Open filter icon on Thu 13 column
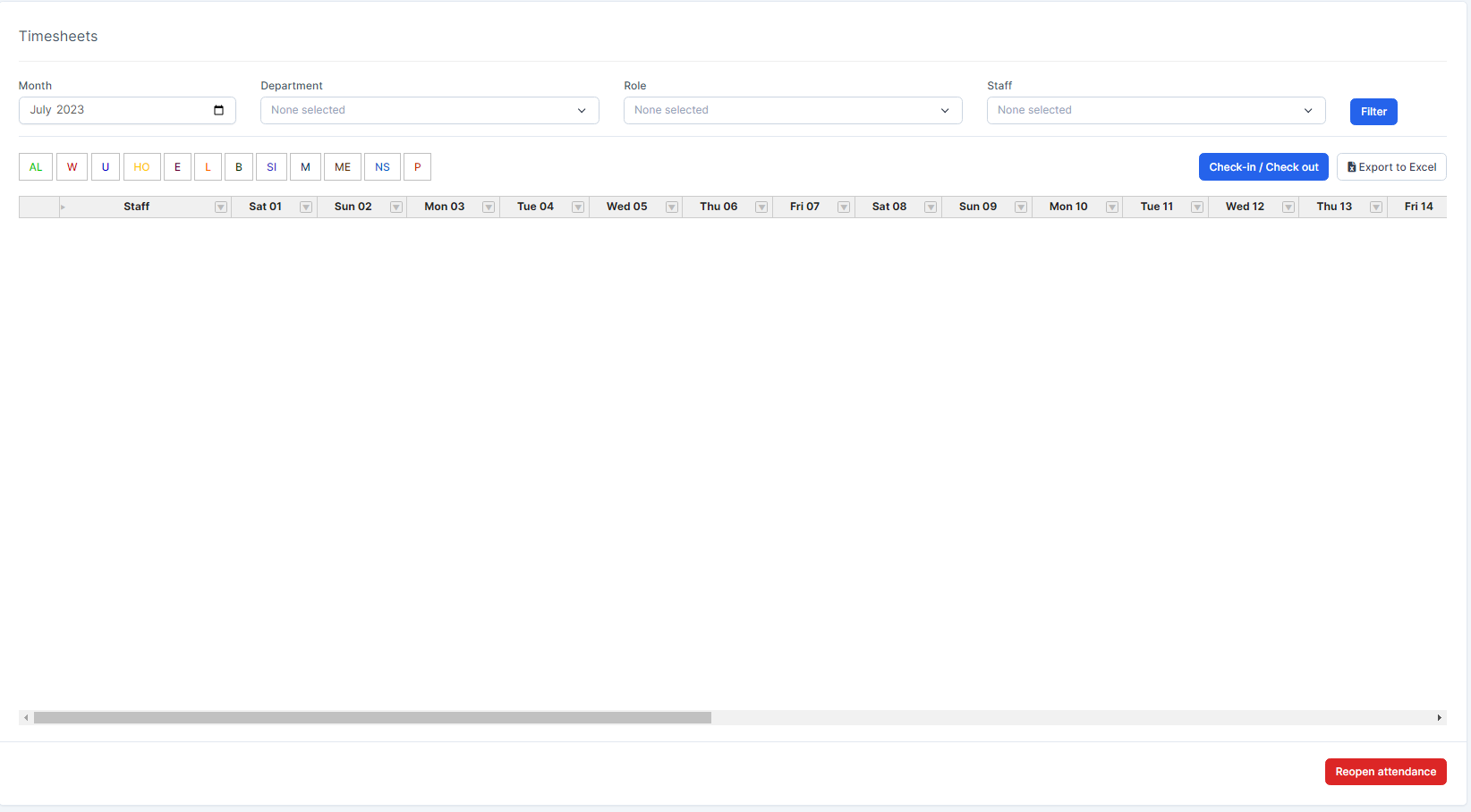Screen dimensions: 1471x812 [1376, 207]
